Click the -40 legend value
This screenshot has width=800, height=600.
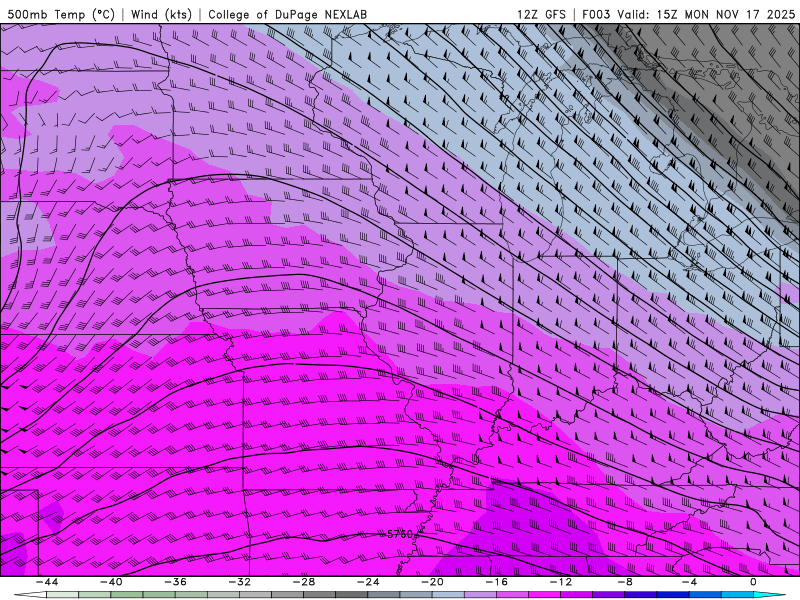111,582
